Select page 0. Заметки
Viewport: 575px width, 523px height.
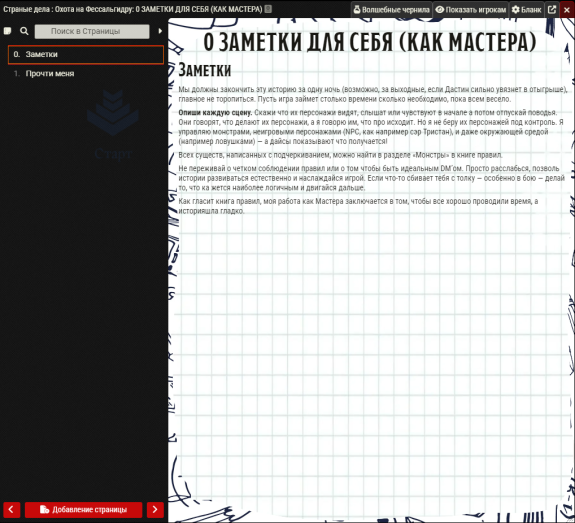point(86,55)
